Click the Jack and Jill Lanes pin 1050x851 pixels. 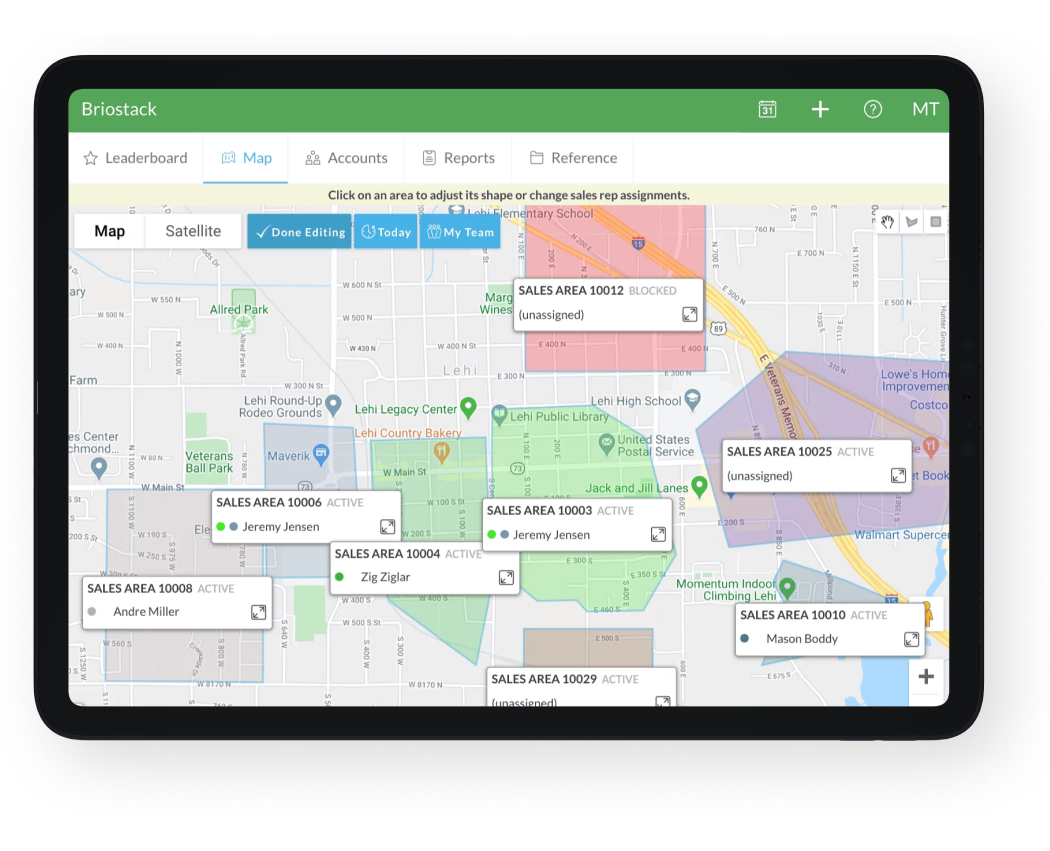pos(699,486)
